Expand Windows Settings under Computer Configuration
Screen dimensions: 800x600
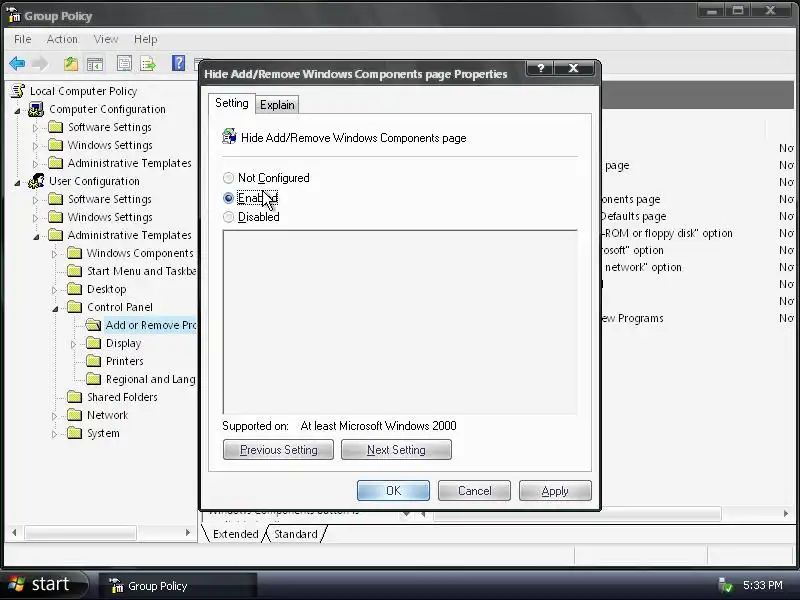tap(35, 146)
